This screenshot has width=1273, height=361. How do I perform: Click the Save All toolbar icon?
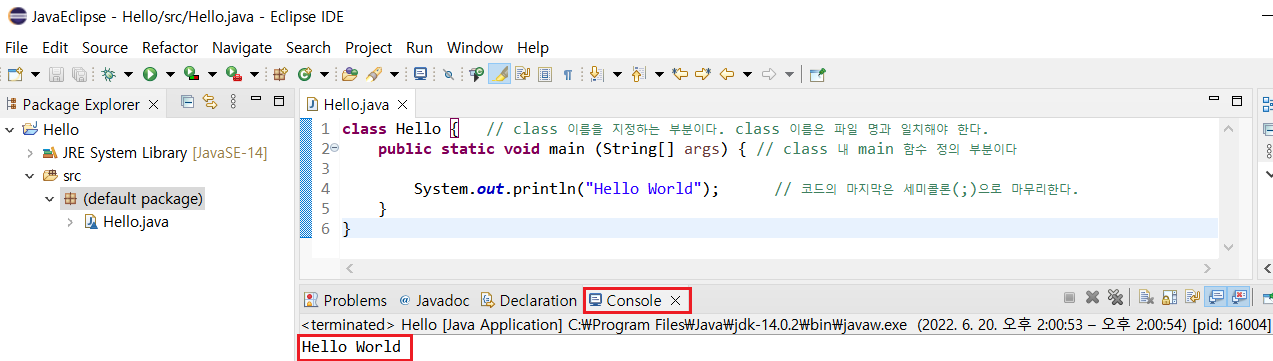coord(79,74)
